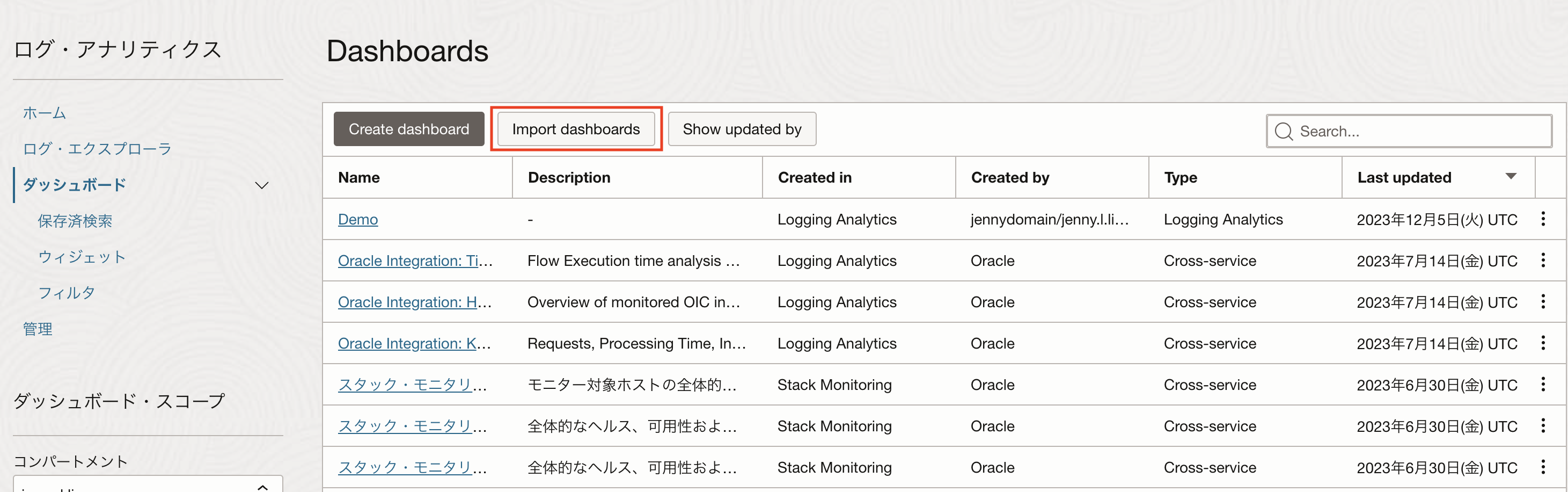Toggle Last updated sort arrow

(x=1510, y=177)
